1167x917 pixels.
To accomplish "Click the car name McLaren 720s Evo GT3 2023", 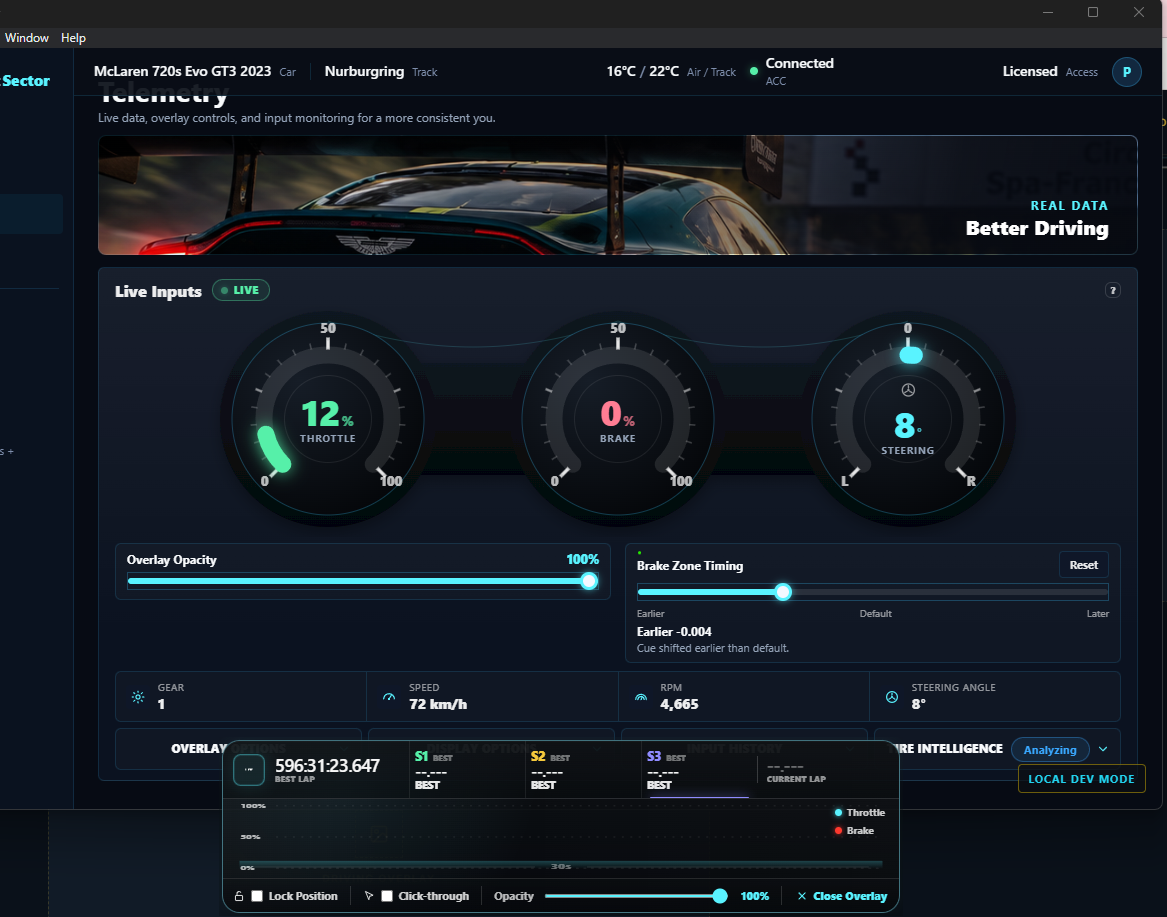I will point(182,71).
